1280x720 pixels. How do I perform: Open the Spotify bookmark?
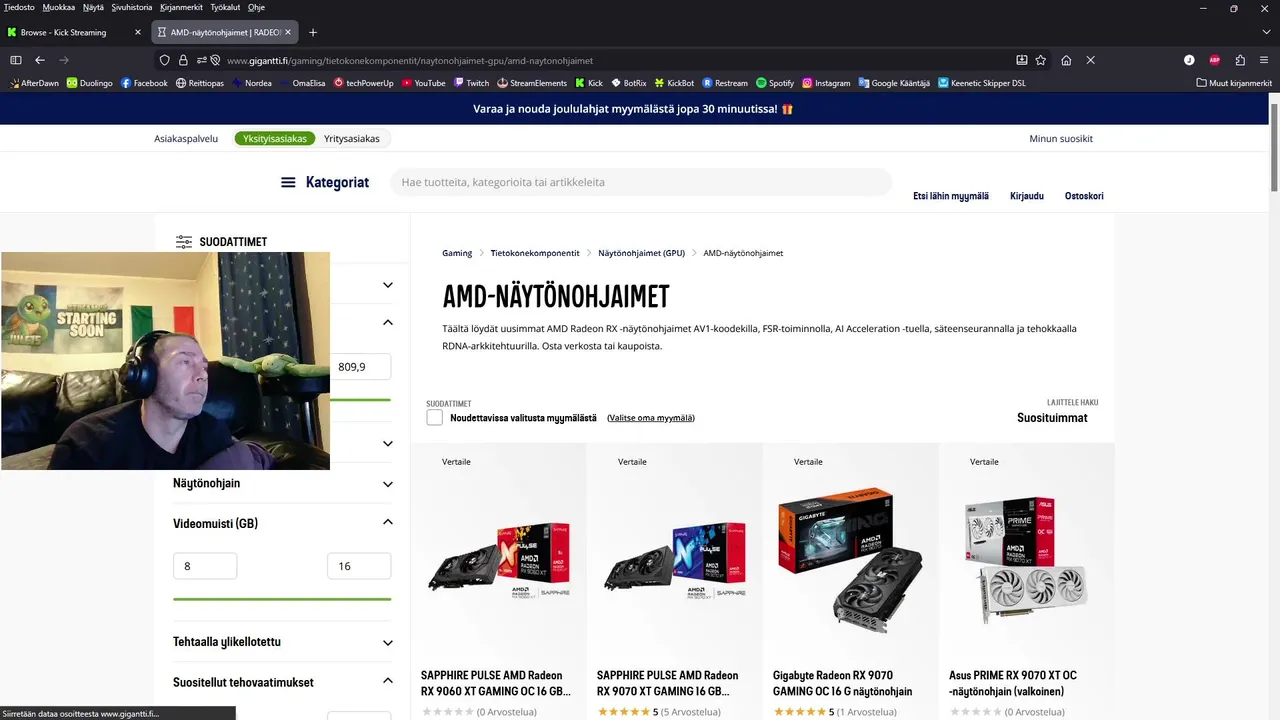point(775,83)
